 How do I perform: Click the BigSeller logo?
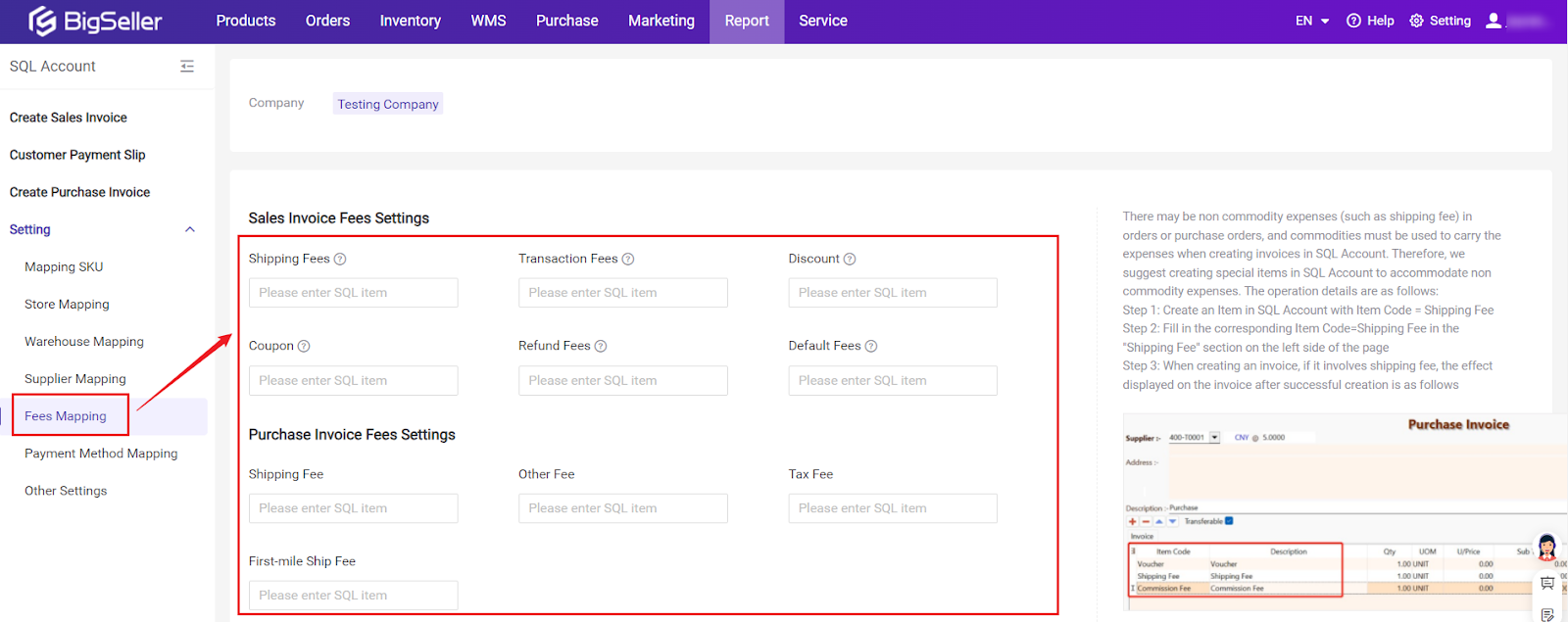[x=95, y=21]
